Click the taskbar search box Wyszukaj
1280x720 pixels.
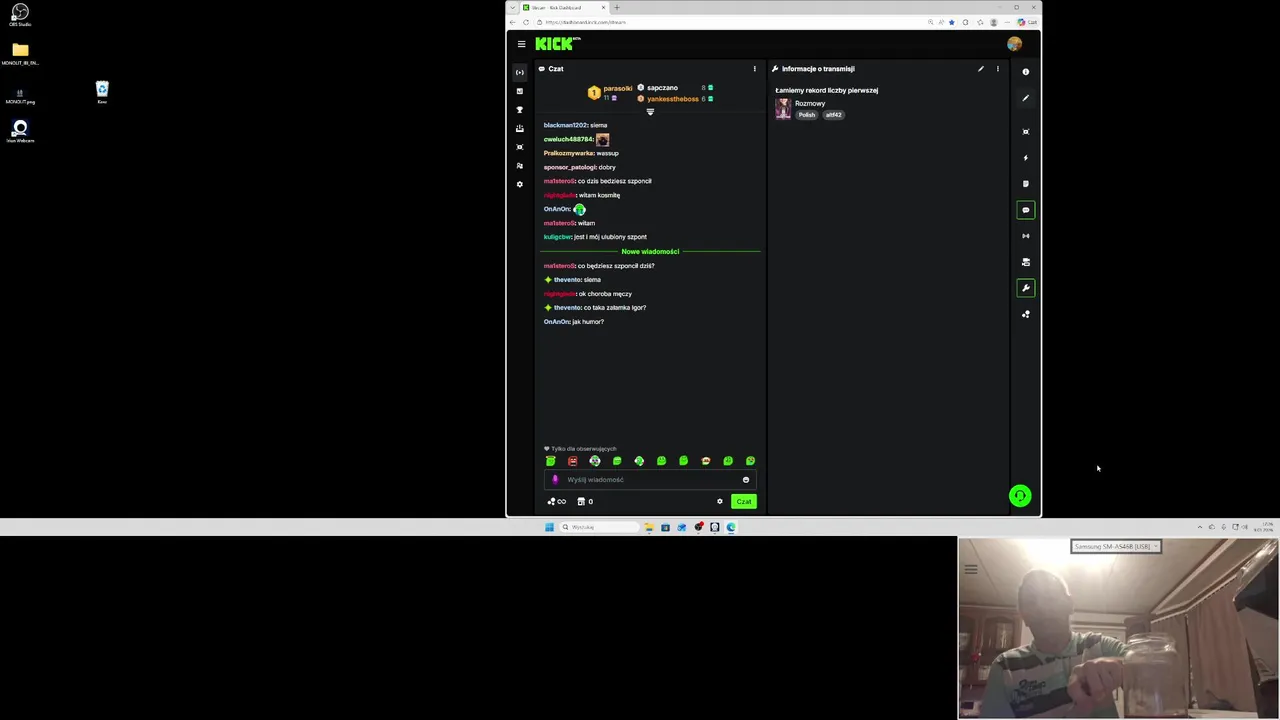pos(600,527)
